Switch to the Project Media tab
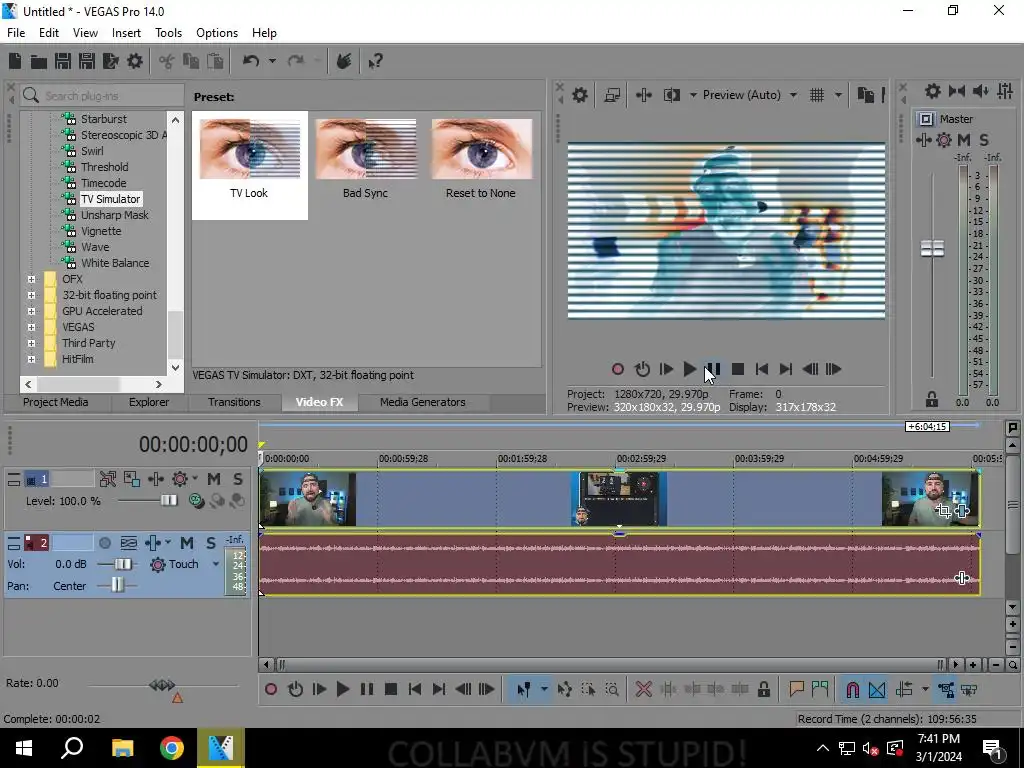1024x768 pixels. (x=56, y=402)
